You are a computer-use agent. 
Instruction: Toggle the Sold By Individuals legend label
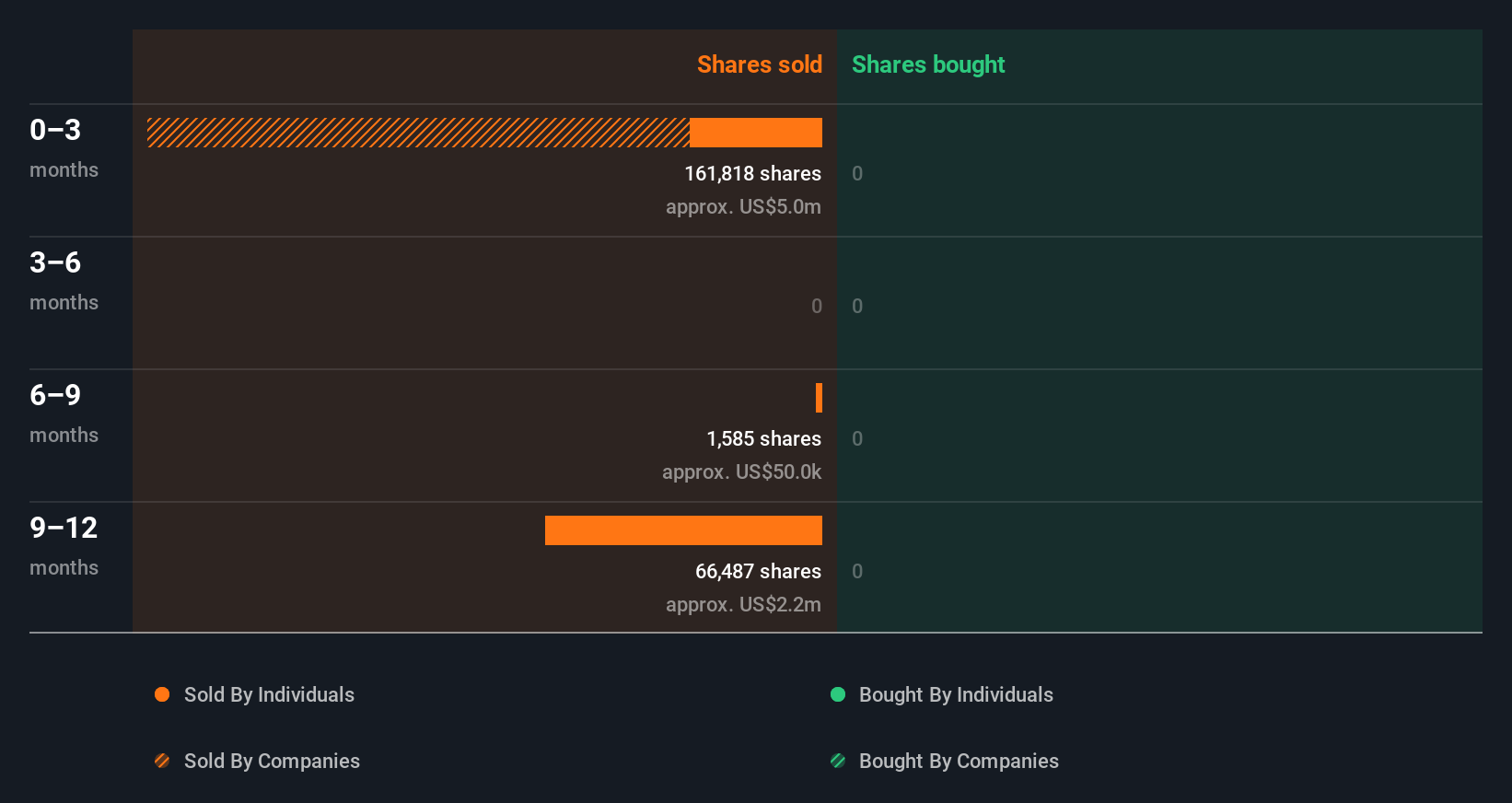(x=269, y=694)
